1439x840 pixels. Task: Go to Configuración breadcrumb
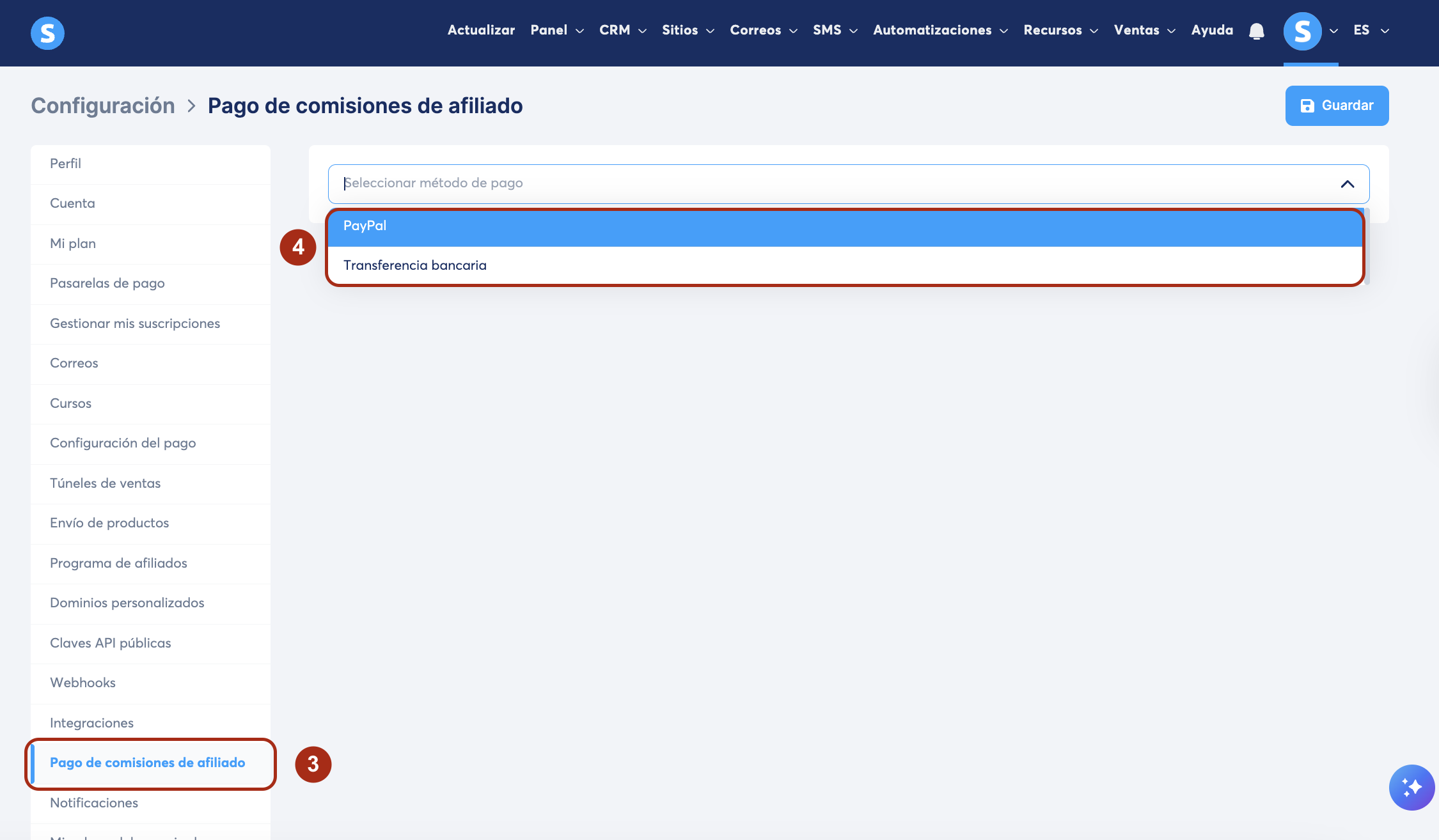click(x=103, y=105)
